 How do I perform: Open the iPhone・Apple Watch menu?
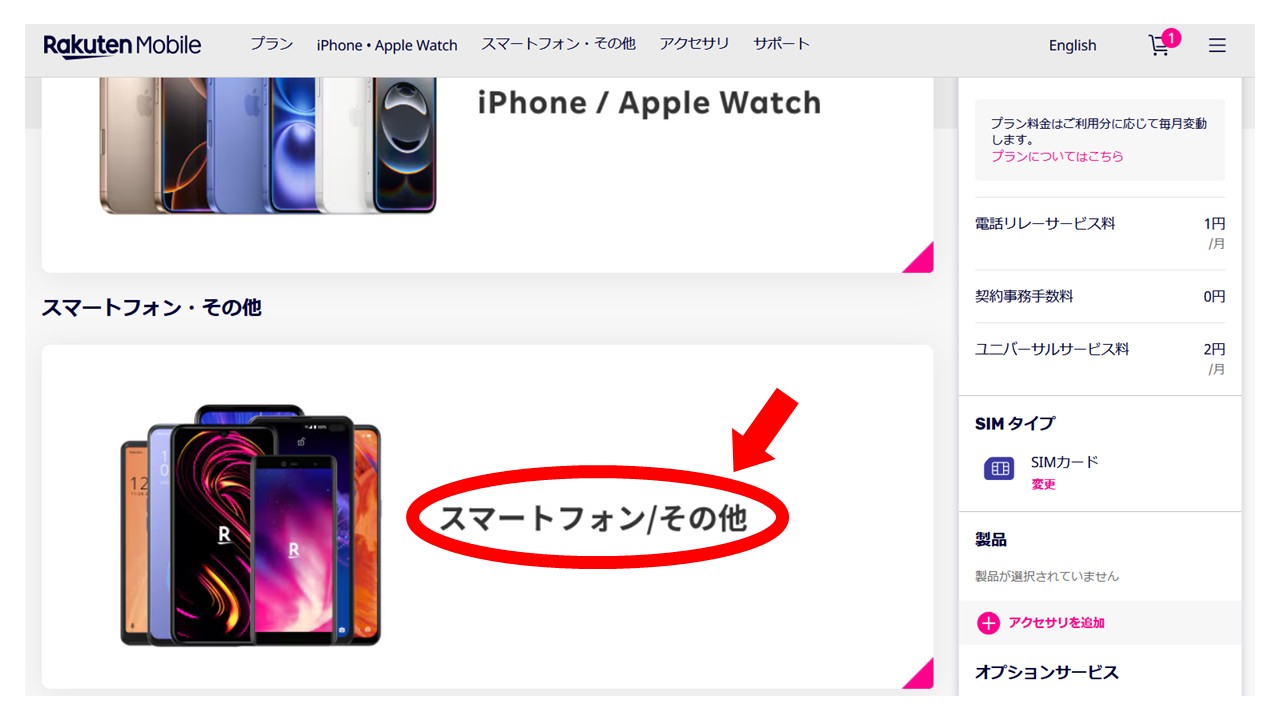(387, 45)
